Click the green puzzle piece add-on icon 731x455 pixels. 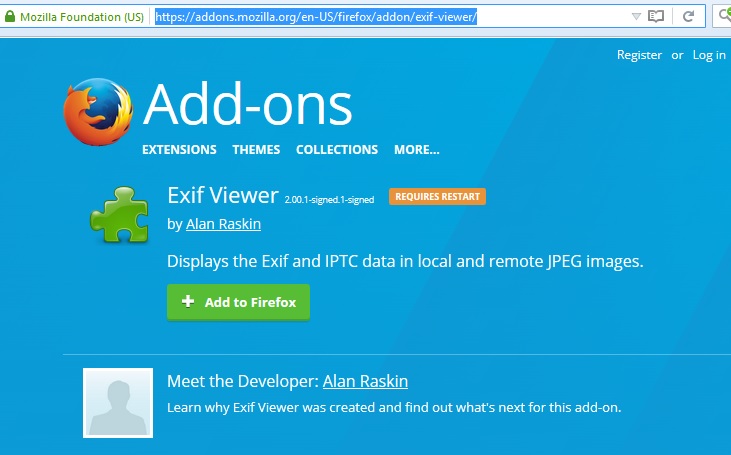pyautogui.click(x=120, y=214)
